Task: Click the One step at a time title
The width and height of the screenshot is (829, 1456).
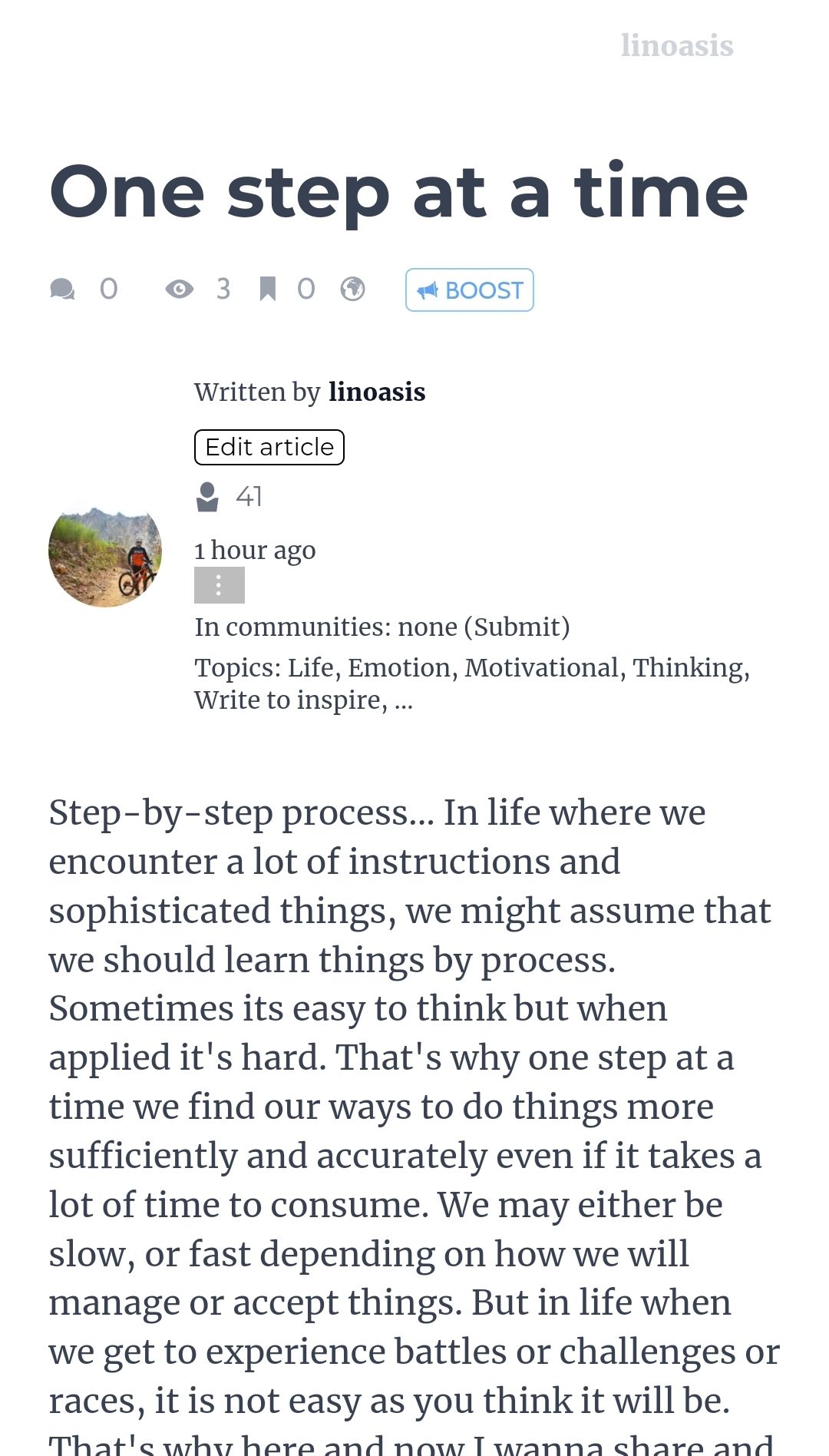Action: point(398,192)
